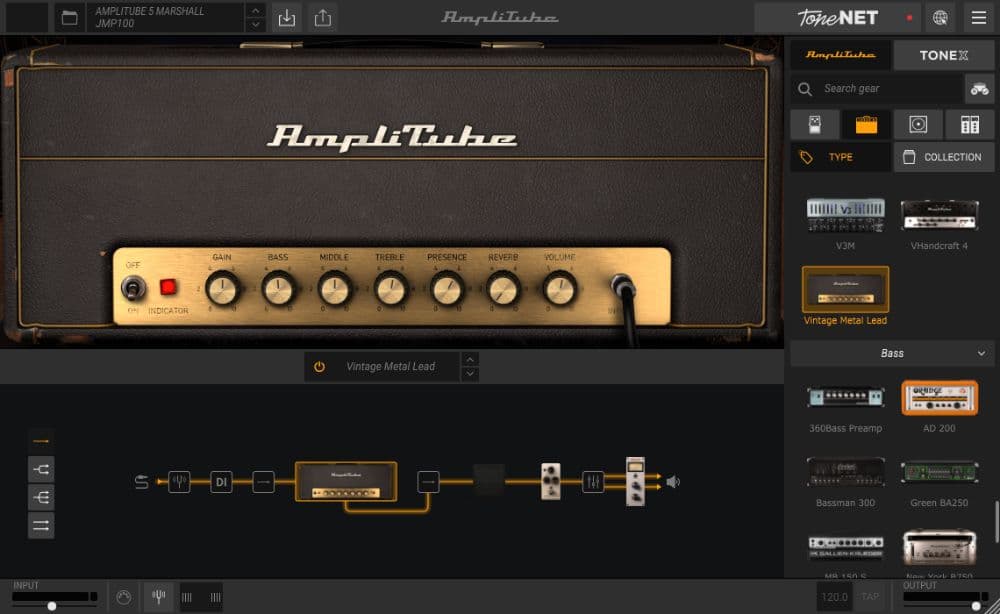This screenshot has height=614, width=1000.
Task: Step to next preset with down arrow
Action: click(256, 25)
